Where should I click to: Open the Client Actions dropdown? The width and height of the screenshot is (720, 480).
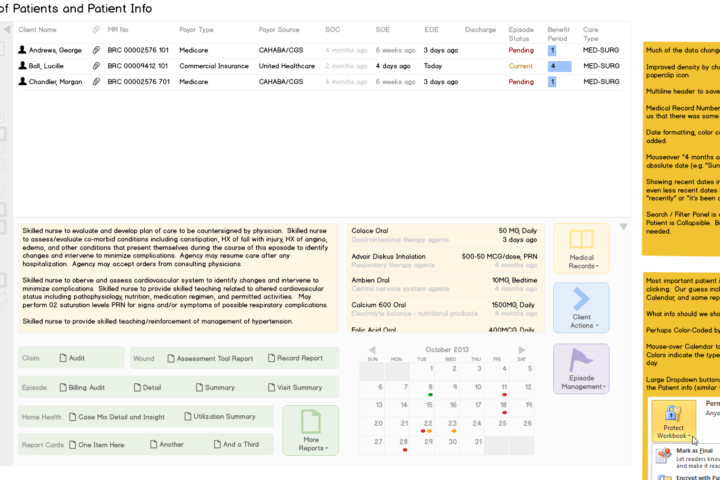pyautogui.click(x=581, y=308)
